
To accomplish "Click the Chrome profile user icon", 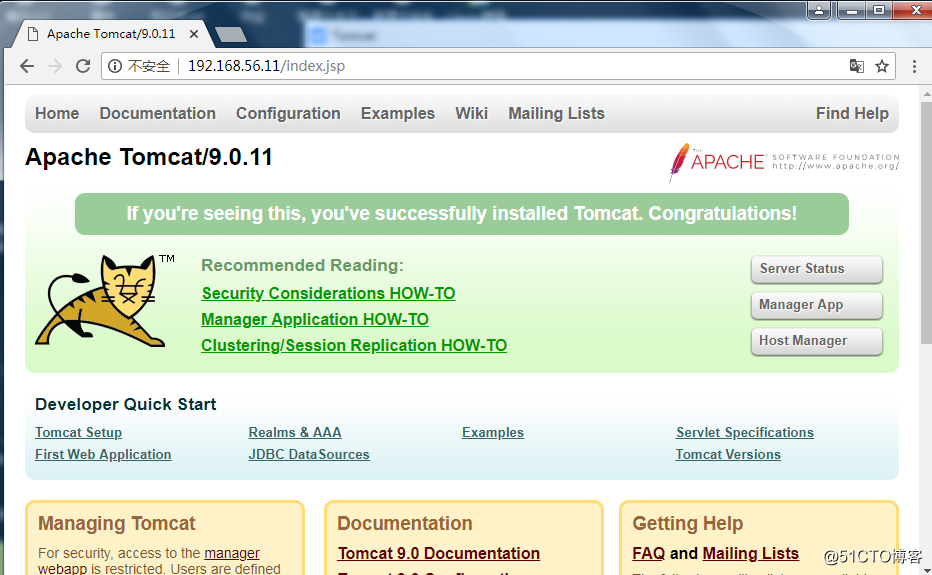I will point(818,9).
